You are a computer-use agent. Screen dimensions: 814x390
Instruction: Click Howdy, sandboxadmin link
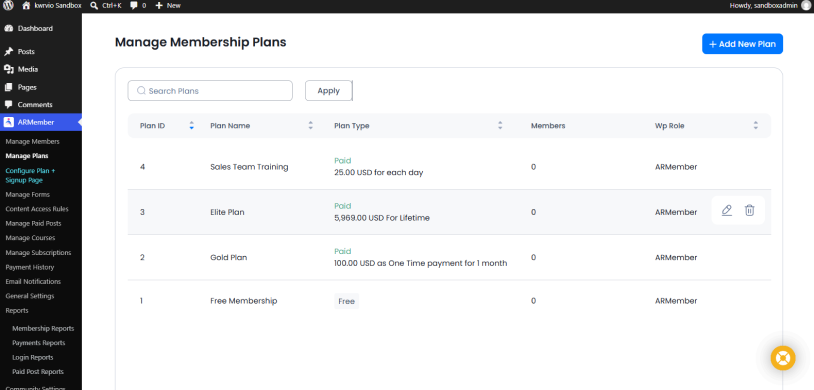point(763,6)
